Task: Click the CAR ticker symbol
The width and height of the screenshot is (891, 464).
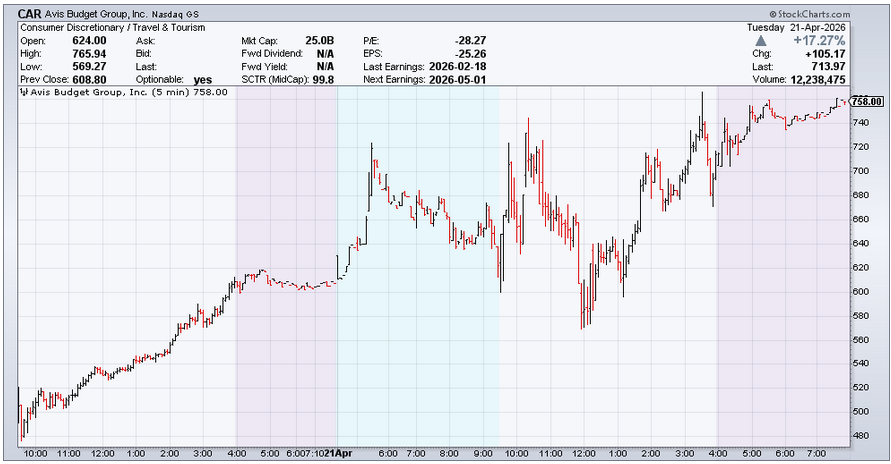Action: (x=30, y=14)
